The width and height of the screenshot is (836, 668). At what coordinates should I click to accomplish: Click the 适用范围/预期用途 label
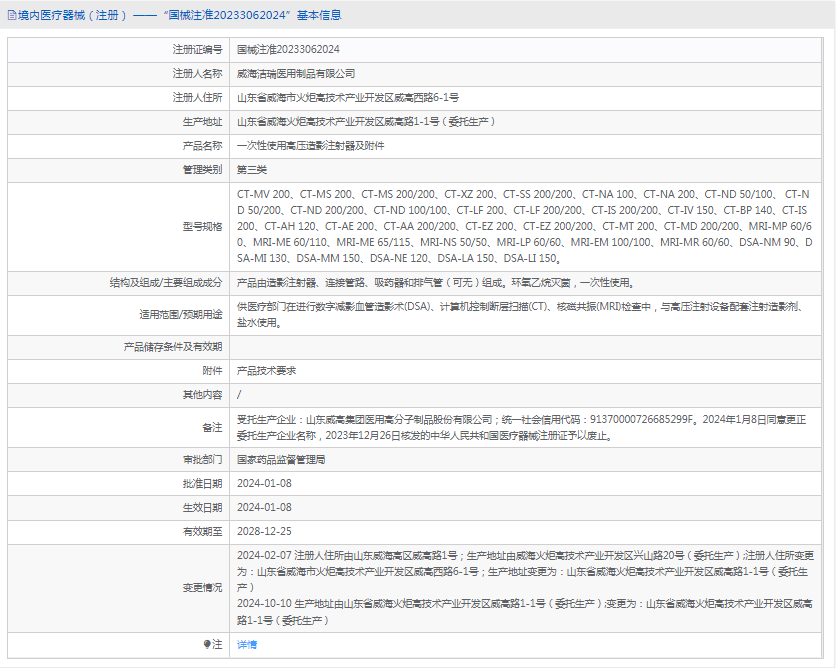coord(181,315)
